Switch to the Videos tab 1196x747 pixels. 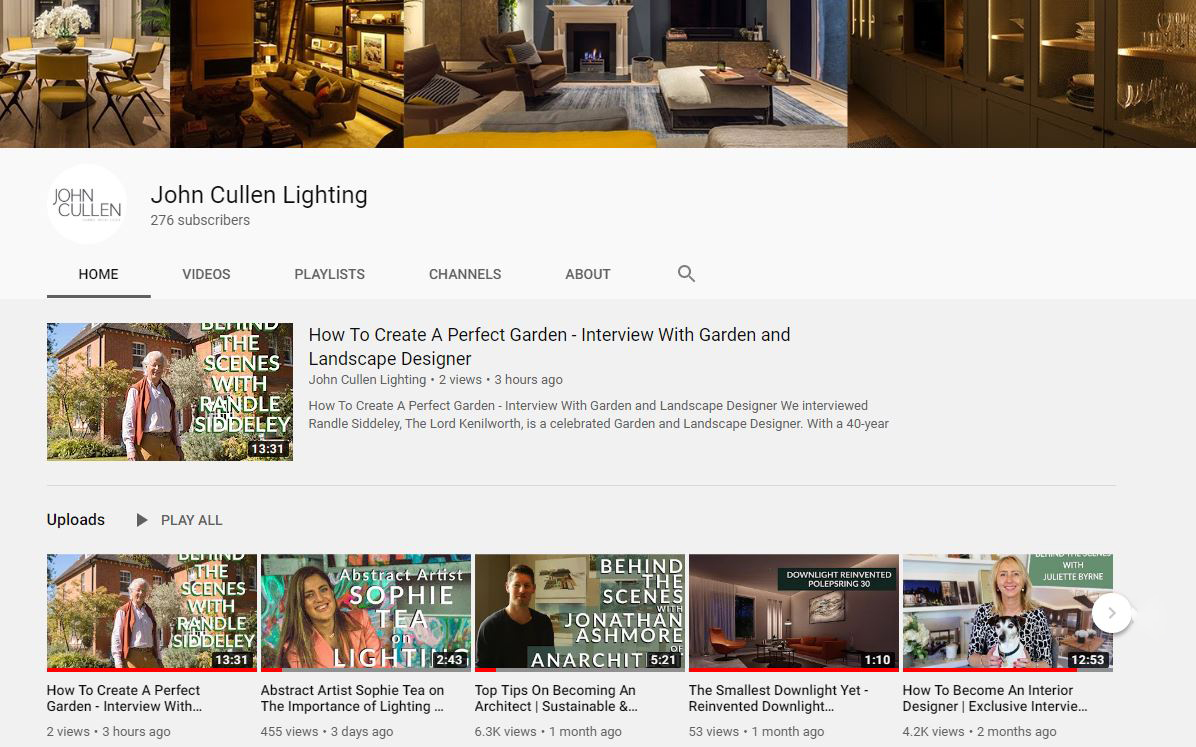point(206,275)
